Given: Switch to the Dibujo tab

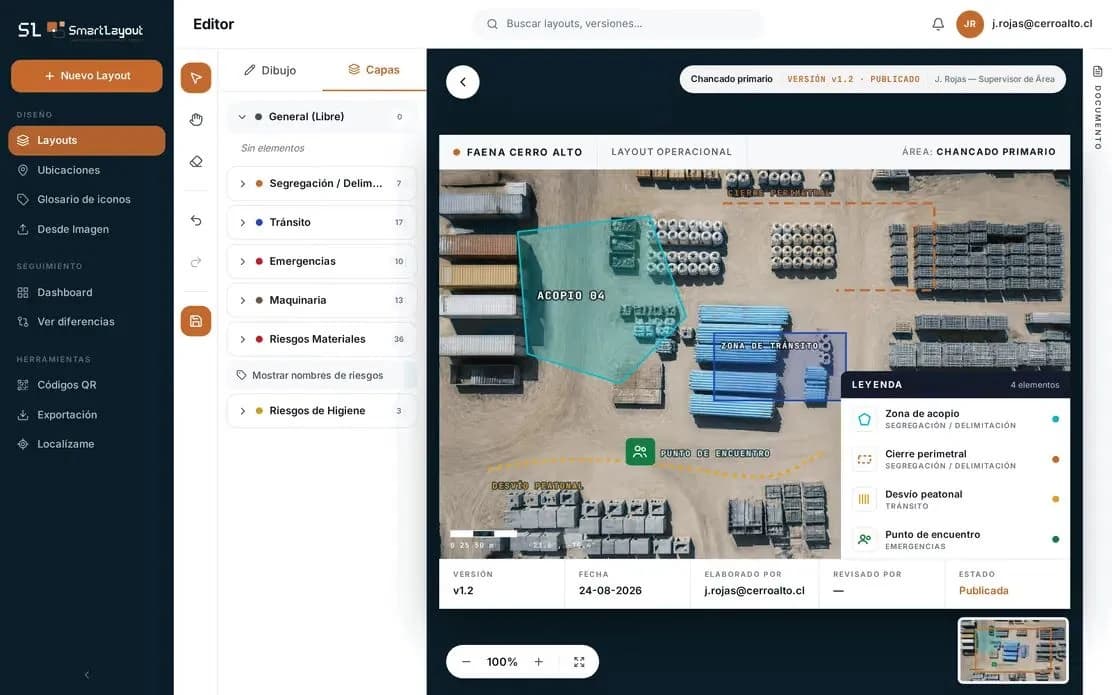Looking at the screenshot, I should pyautogui.click(x=270, y=70).
